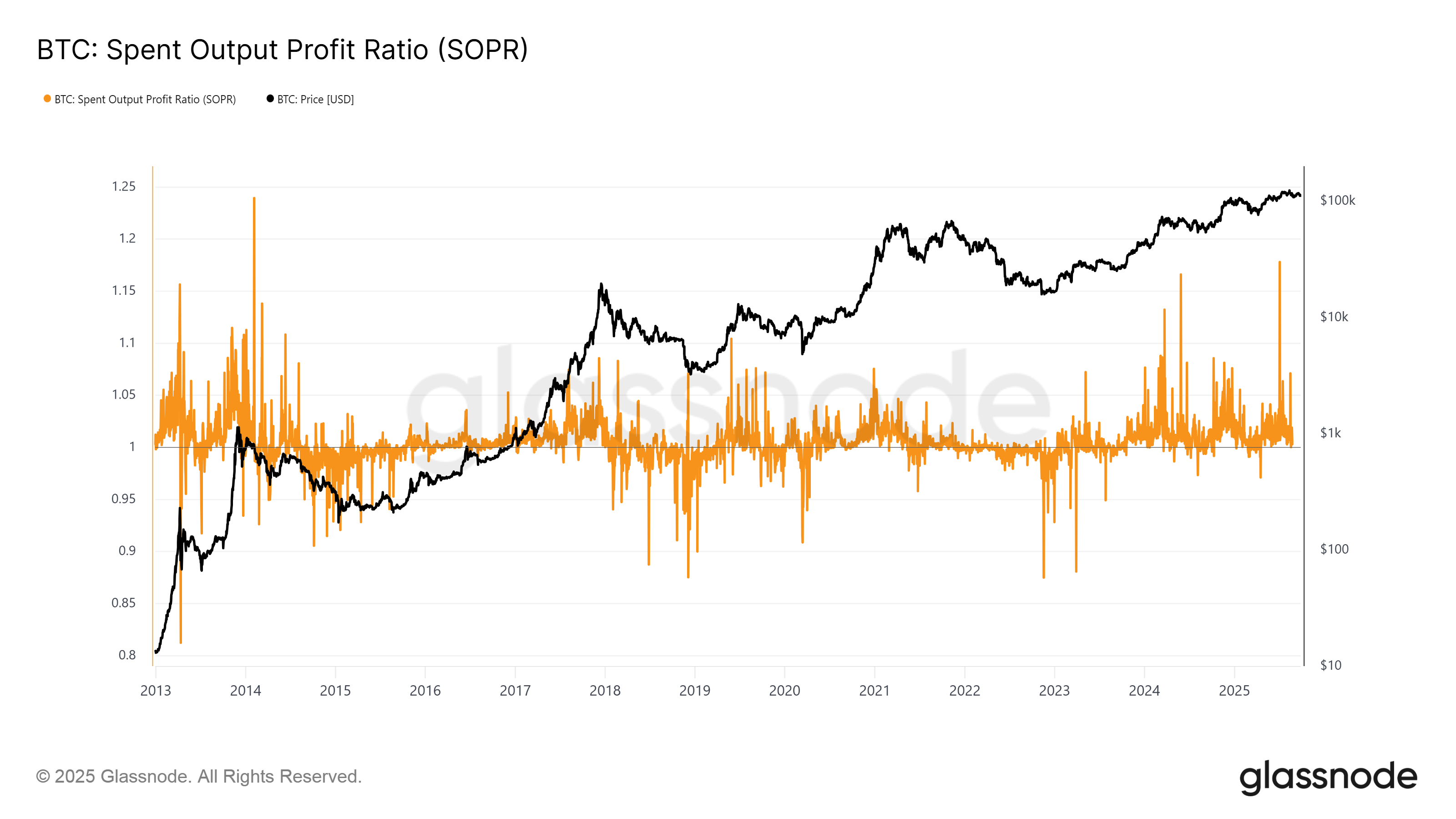Select the 2013 x-axis label
Screen dimensions: 1456x819
tap(156, 690)
